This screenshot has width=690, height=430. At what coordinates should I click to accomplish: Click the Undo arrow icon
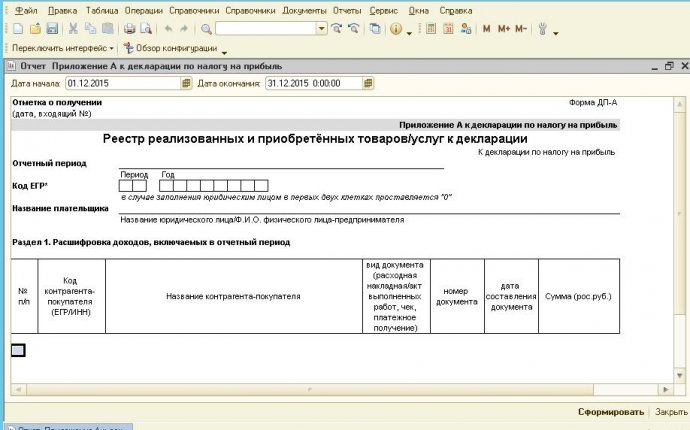[168, 29]
